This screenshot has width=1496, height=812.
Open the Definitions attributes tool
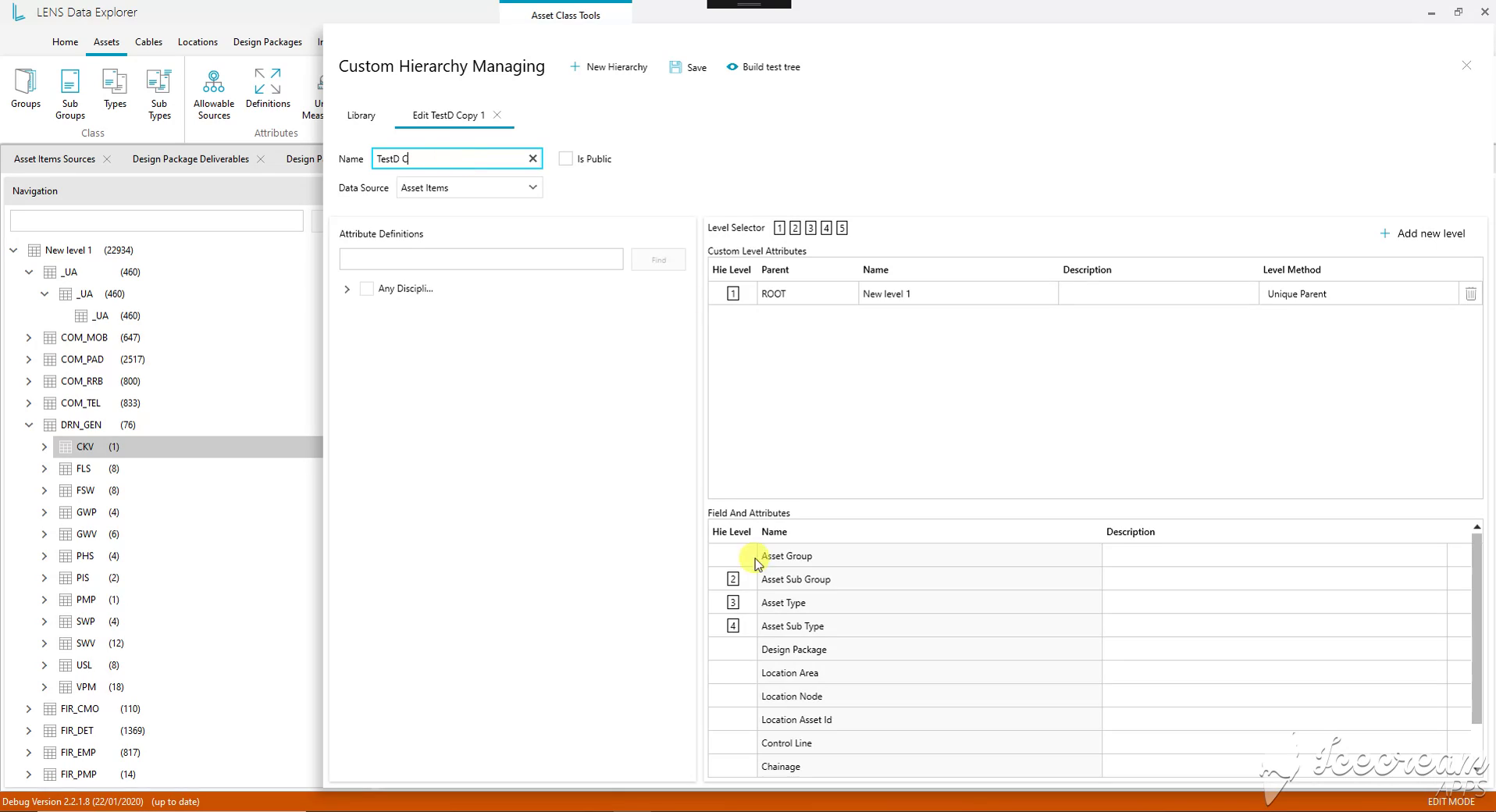tap(268, 88)
